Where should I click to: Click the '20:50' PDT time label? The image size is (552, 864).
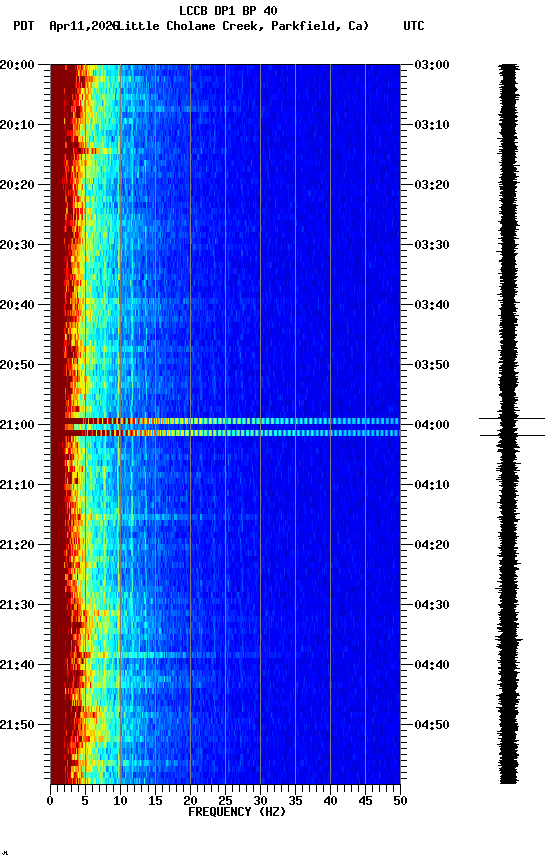point(17,365)
